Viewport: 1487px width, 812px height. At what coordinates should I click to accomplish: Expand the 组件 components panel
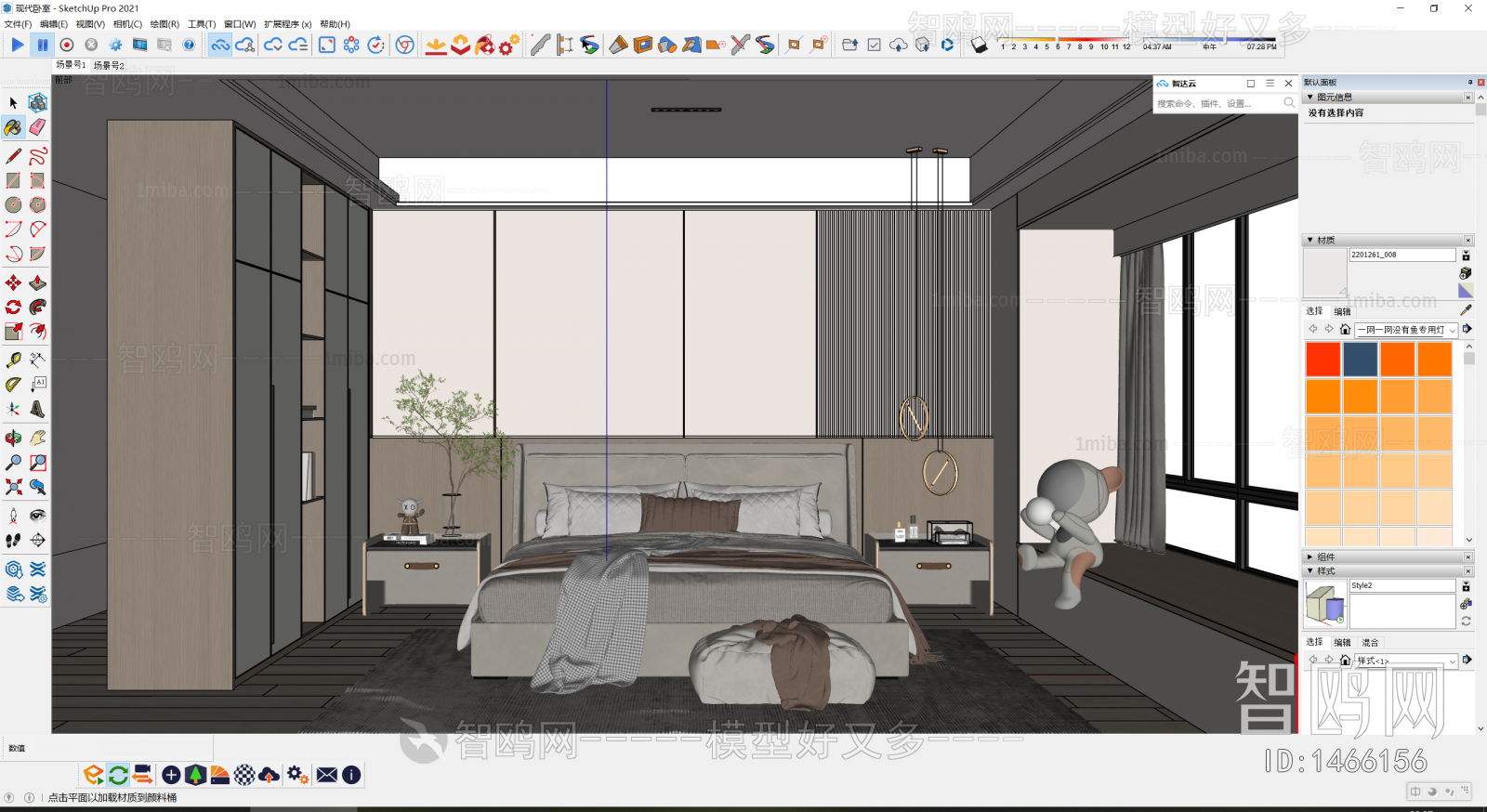pyautogui.click(x=1310, y=557)
